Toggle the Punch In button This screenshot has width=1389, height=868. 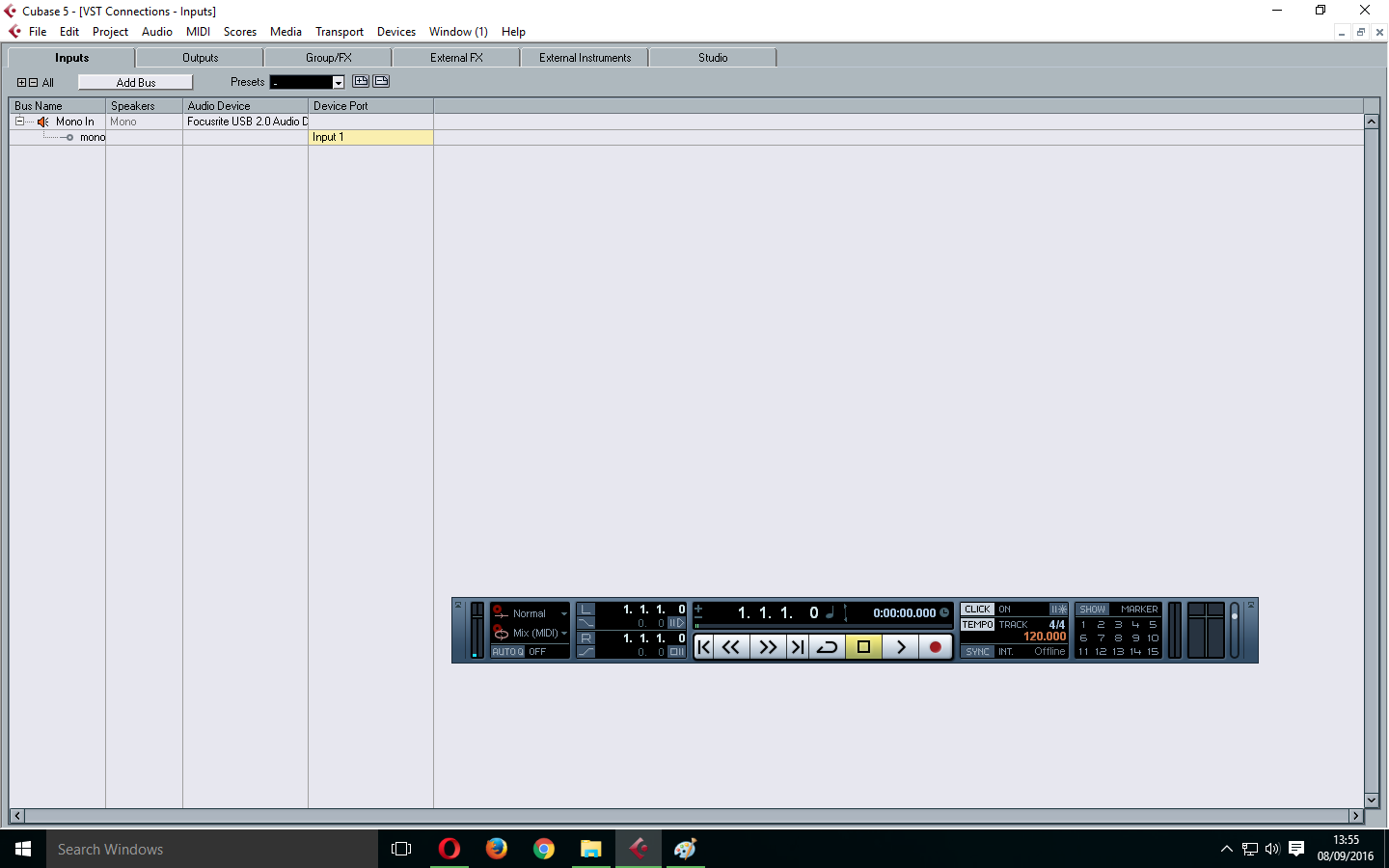(586, 623)
